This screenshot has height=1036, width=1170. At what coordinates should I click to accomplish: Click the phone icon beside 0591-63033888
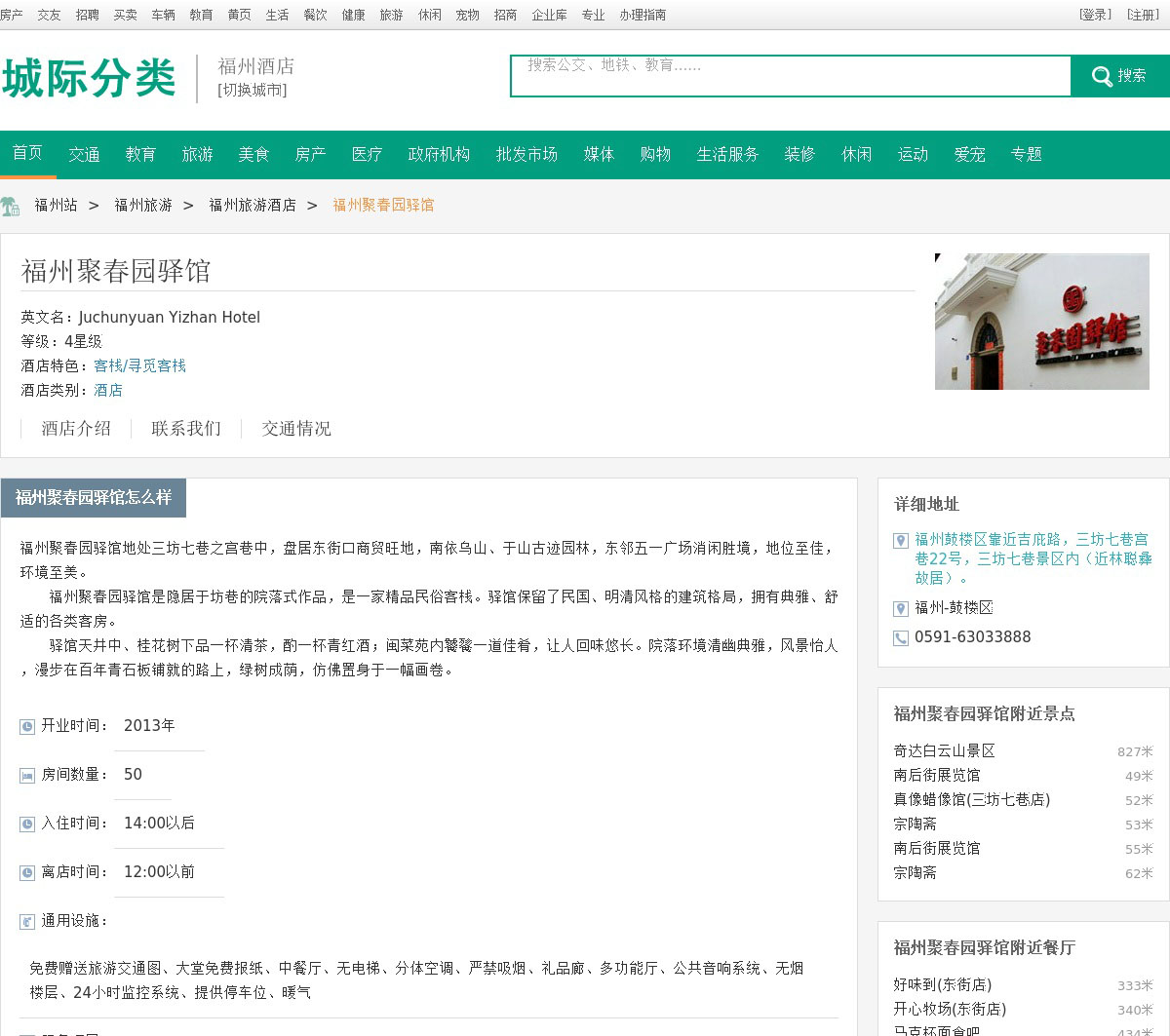coord(901,638)
